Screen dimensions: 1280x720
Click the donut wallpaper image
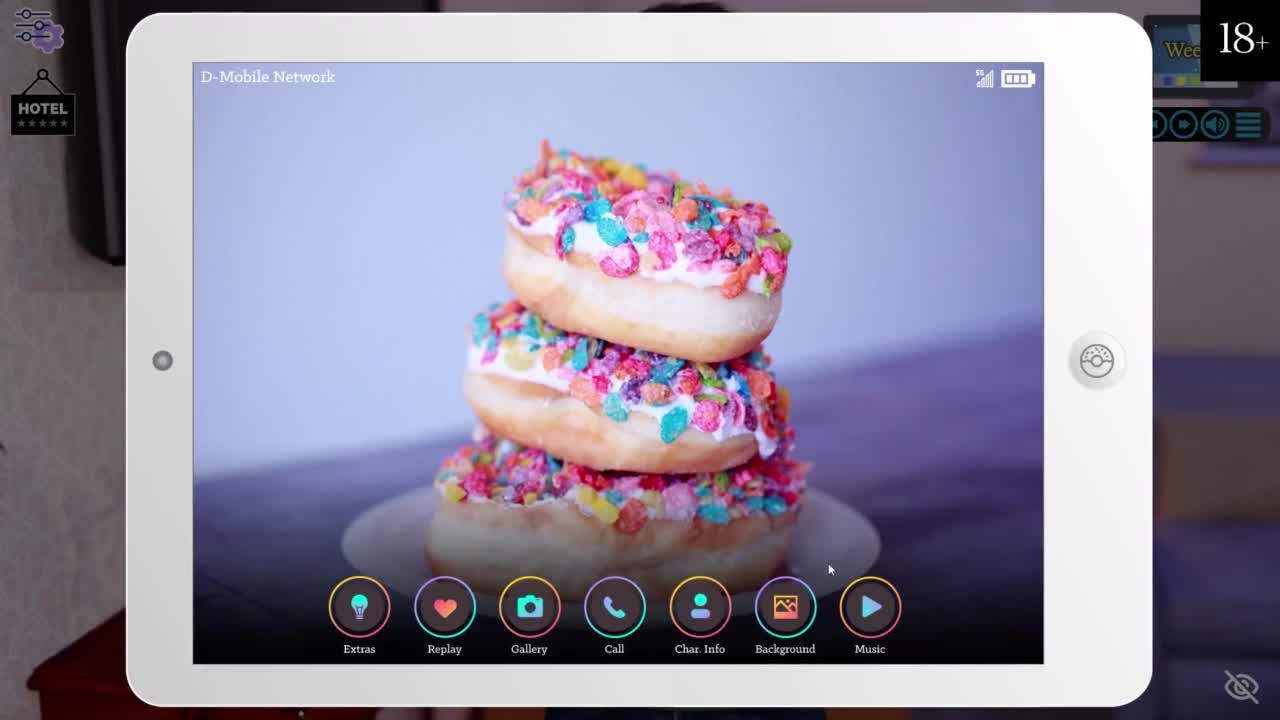[x=640, y=330]
